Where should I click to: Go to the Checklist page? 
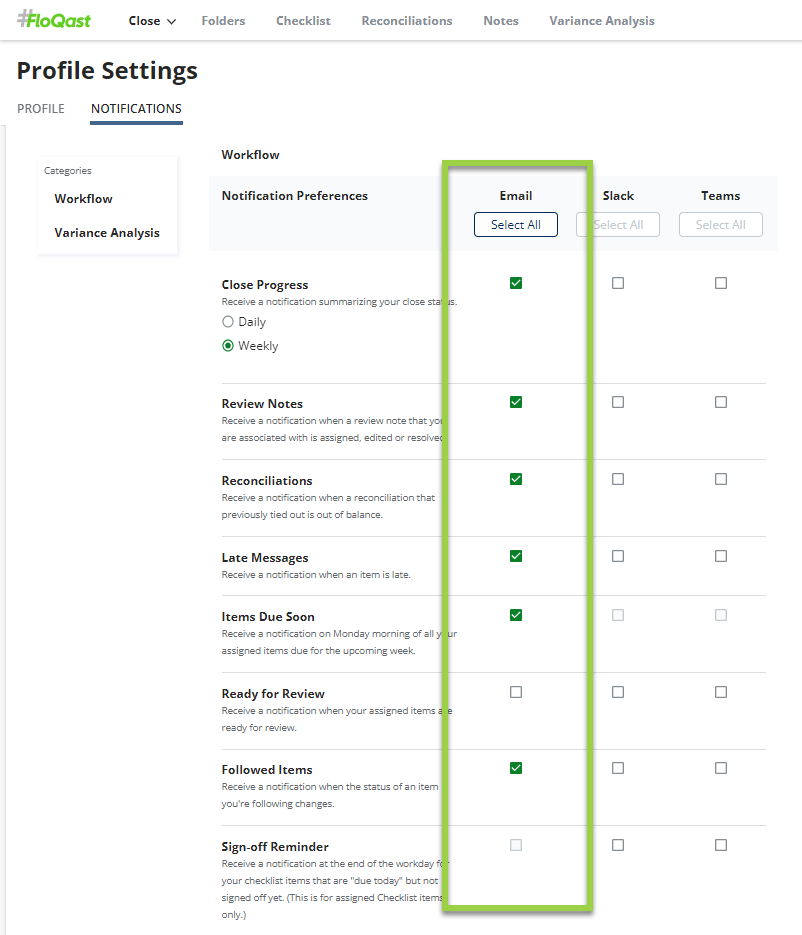tap(303, 21)
